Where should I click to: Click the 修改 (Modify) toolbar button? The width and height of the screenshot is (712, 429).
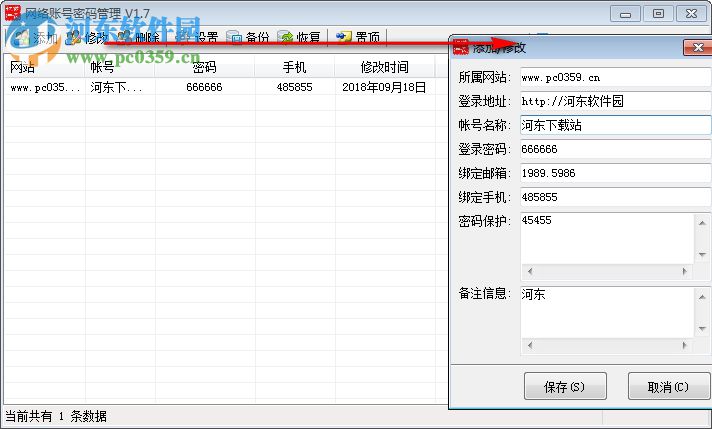(x=86, y=38)
